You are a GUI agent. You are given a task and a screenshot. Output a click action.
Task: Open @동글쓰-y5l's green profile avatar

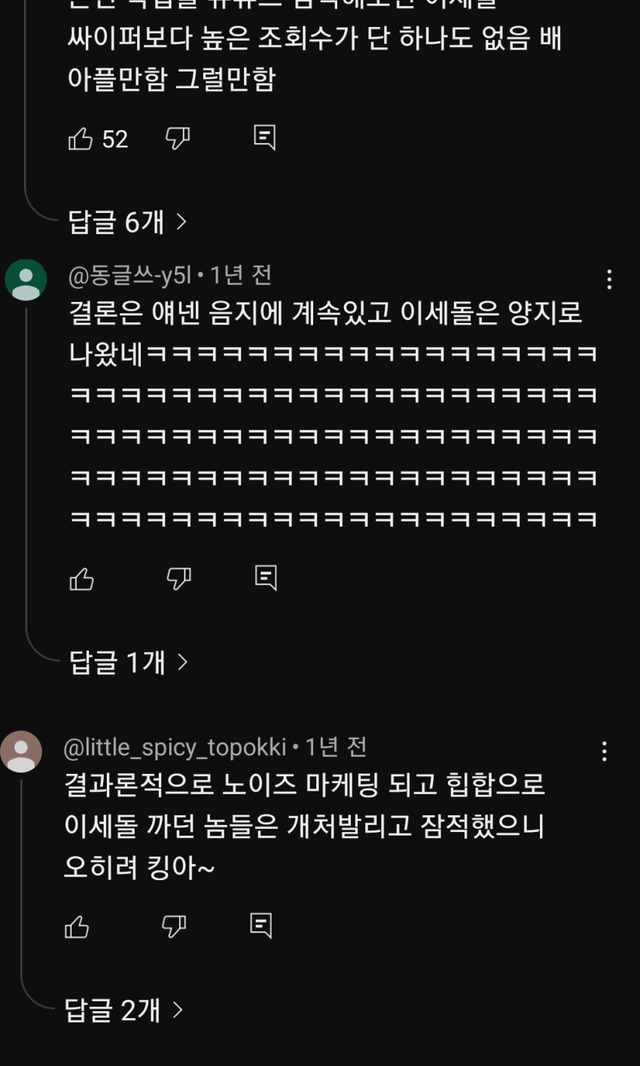(x=25, y=280)
